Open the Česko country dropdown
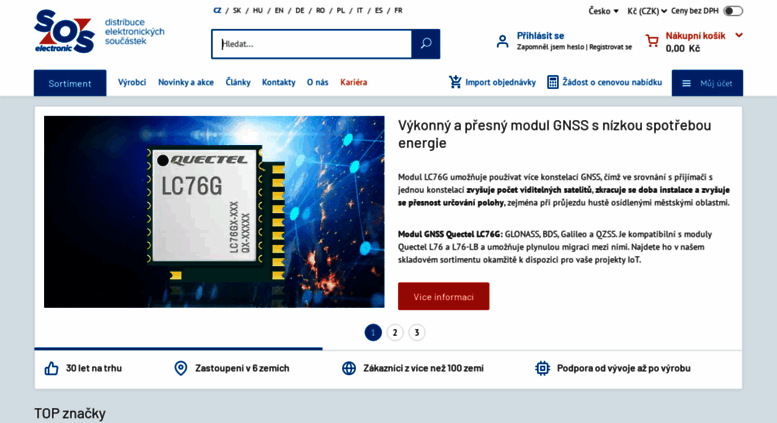This screenshot has height=423, width=777. [x=603, y=11]
